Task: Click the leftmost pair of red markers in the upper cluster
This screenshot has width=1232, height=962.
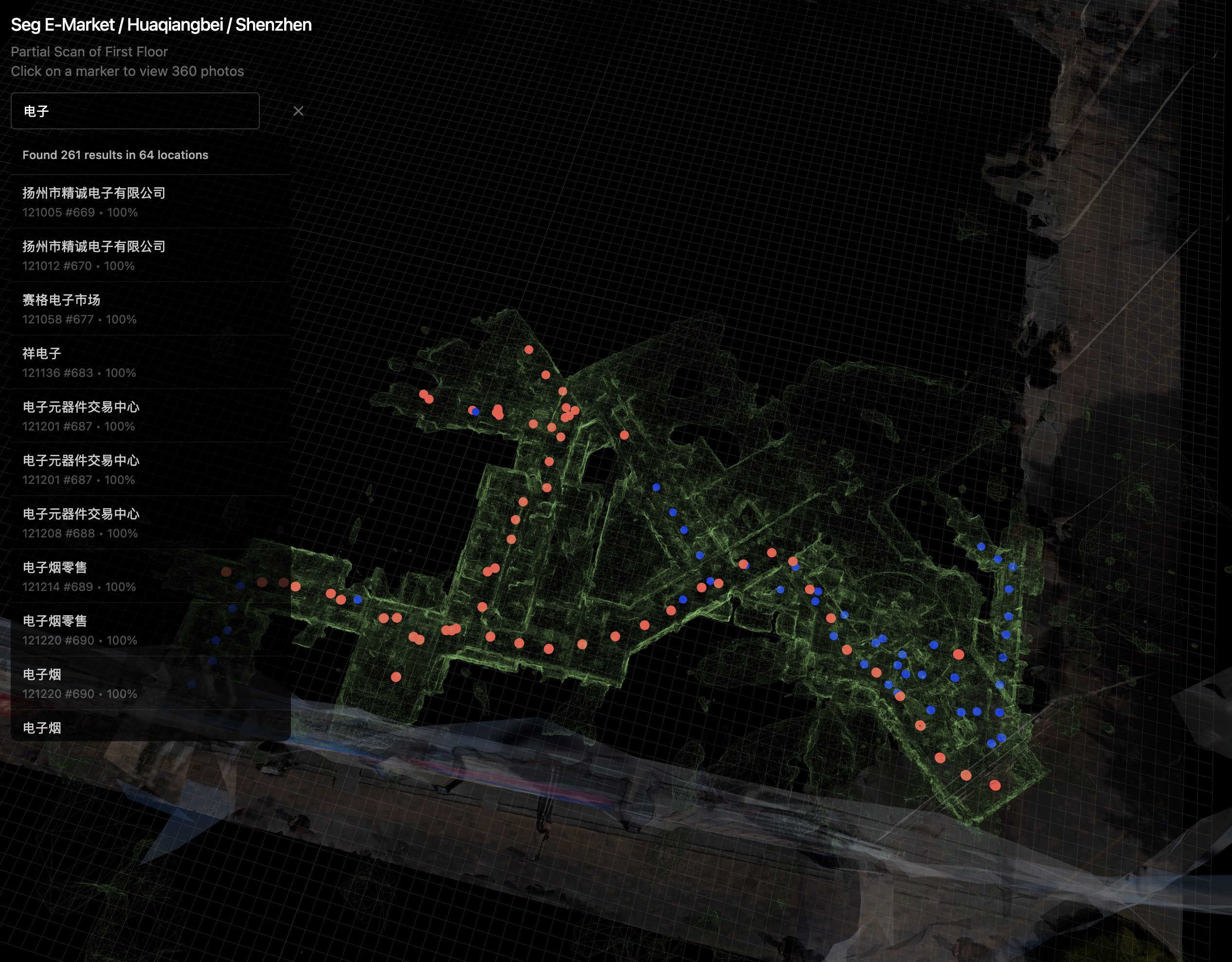Action: point(426,396)
